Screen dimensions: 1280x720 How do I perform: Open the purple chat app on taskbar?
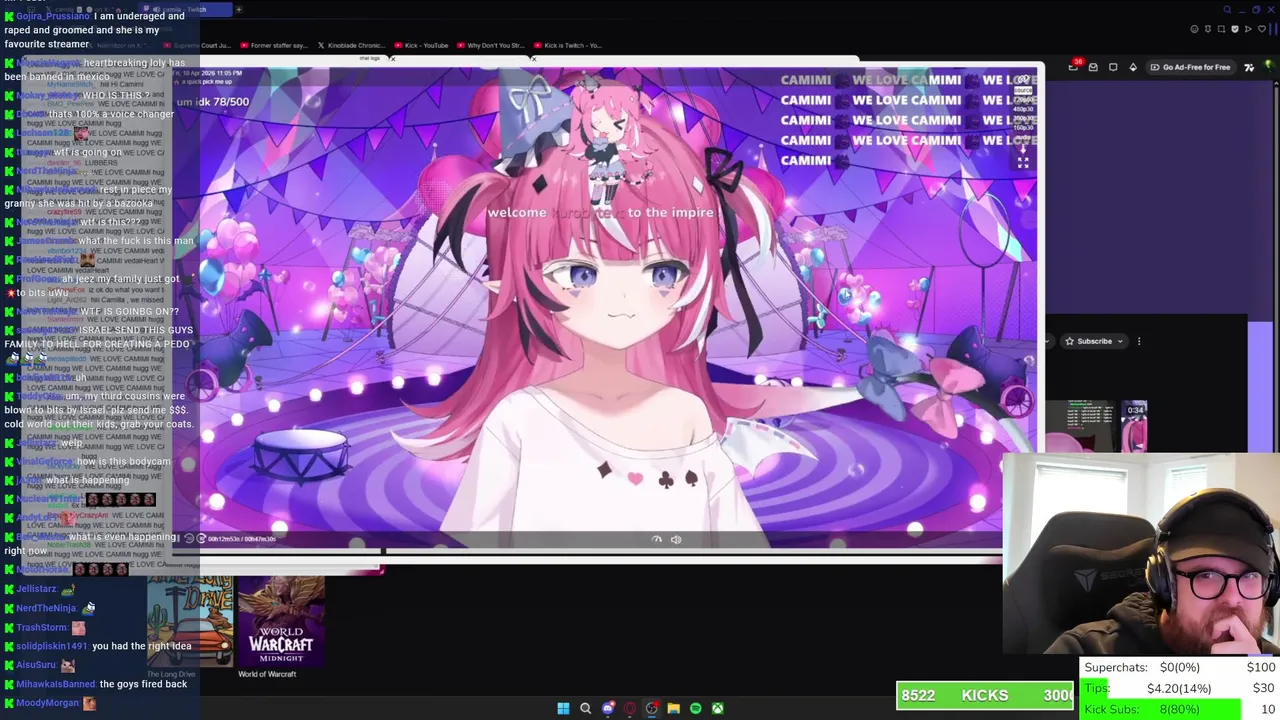click(x=608, y=708)
